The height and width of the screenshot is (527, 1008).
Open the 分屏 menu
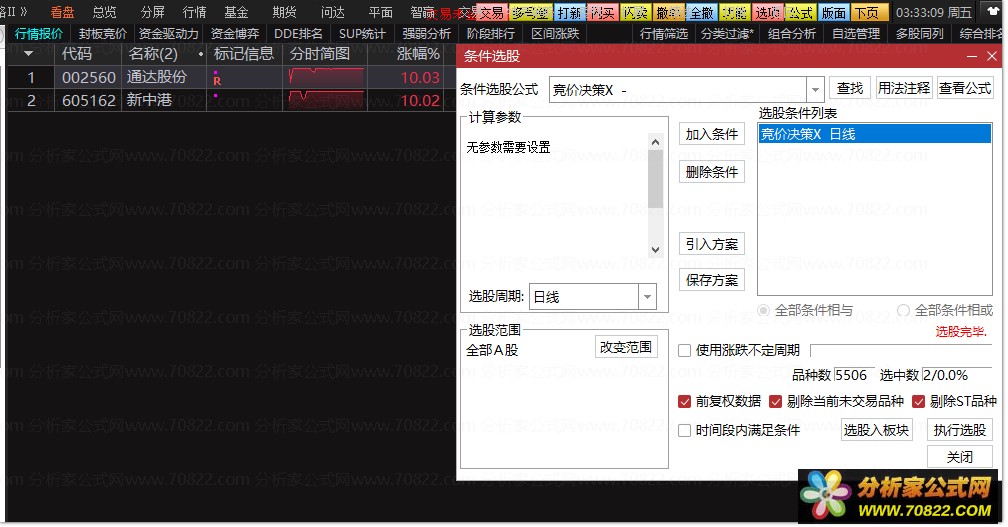tap(152, 12)
